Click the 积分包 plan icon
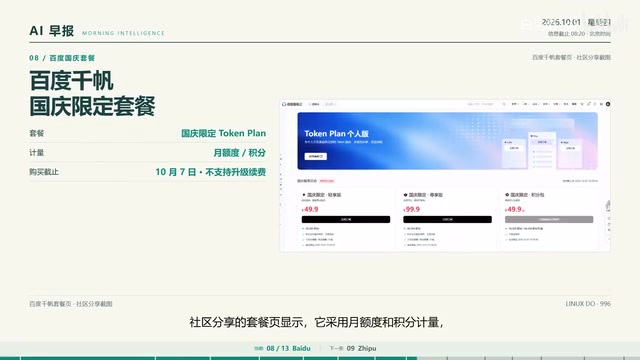This screenshot has height=360, width=640. point(507,195)
